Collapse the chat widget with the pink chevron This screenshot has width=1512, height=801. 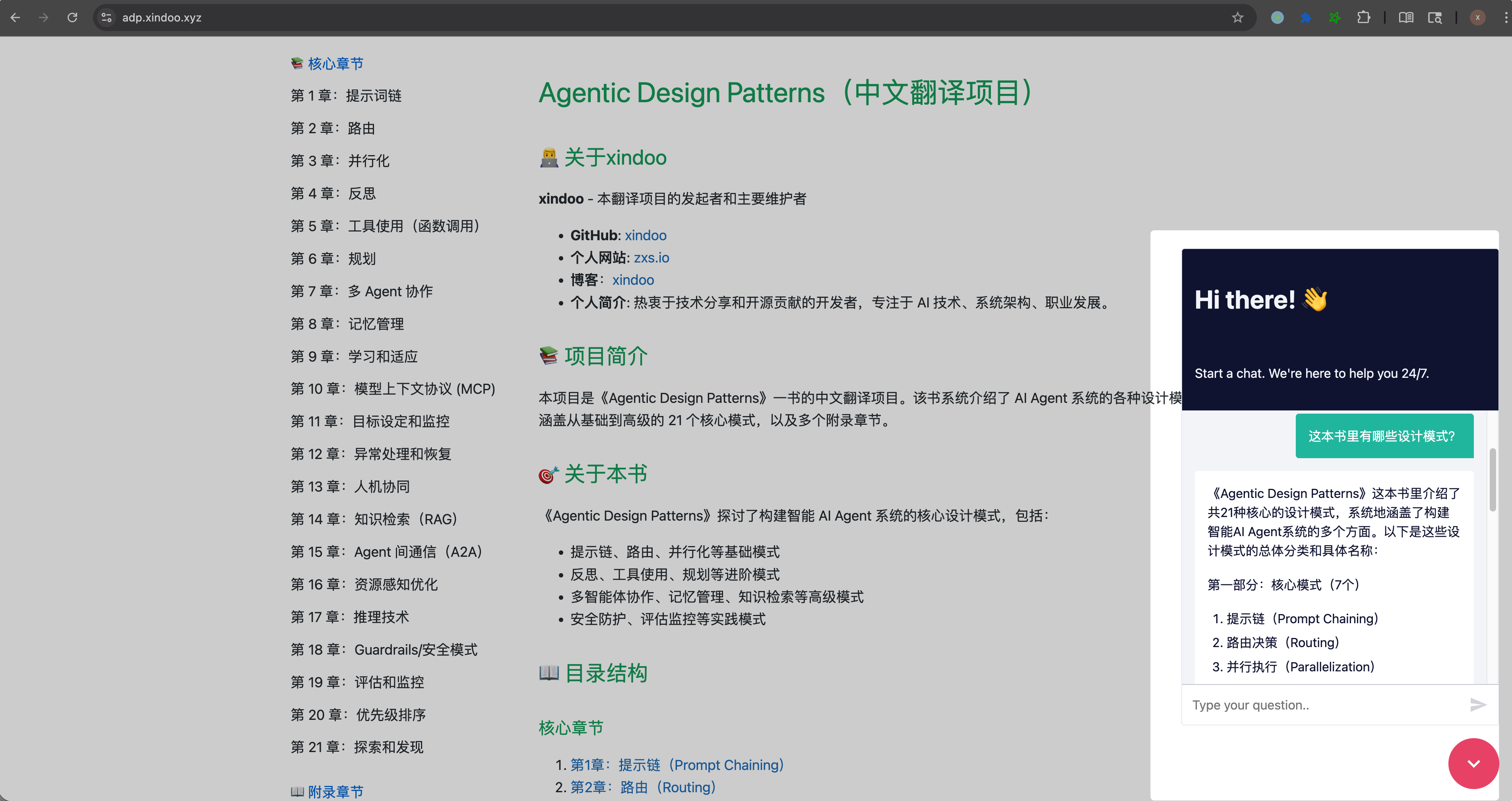1473,764
